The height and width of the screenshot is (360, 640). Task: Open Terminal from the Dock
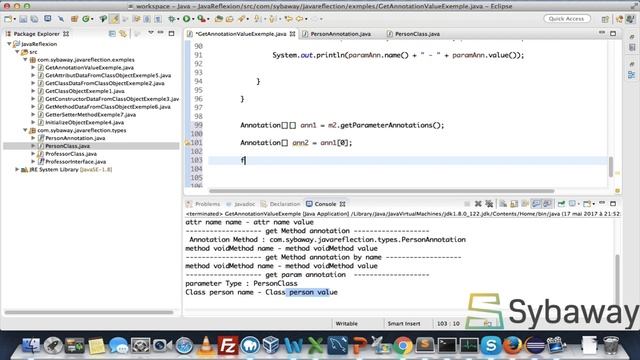447,346
